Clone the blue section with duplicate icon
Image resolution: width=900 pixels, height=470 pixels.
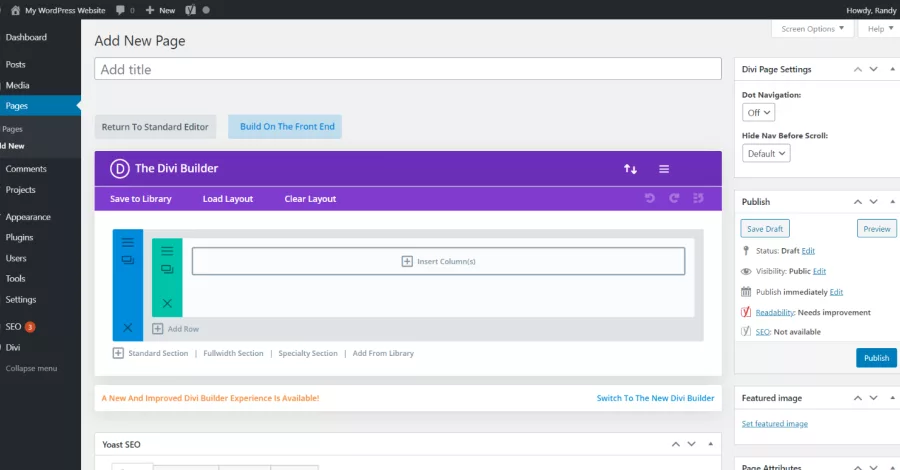pos(127,260)
